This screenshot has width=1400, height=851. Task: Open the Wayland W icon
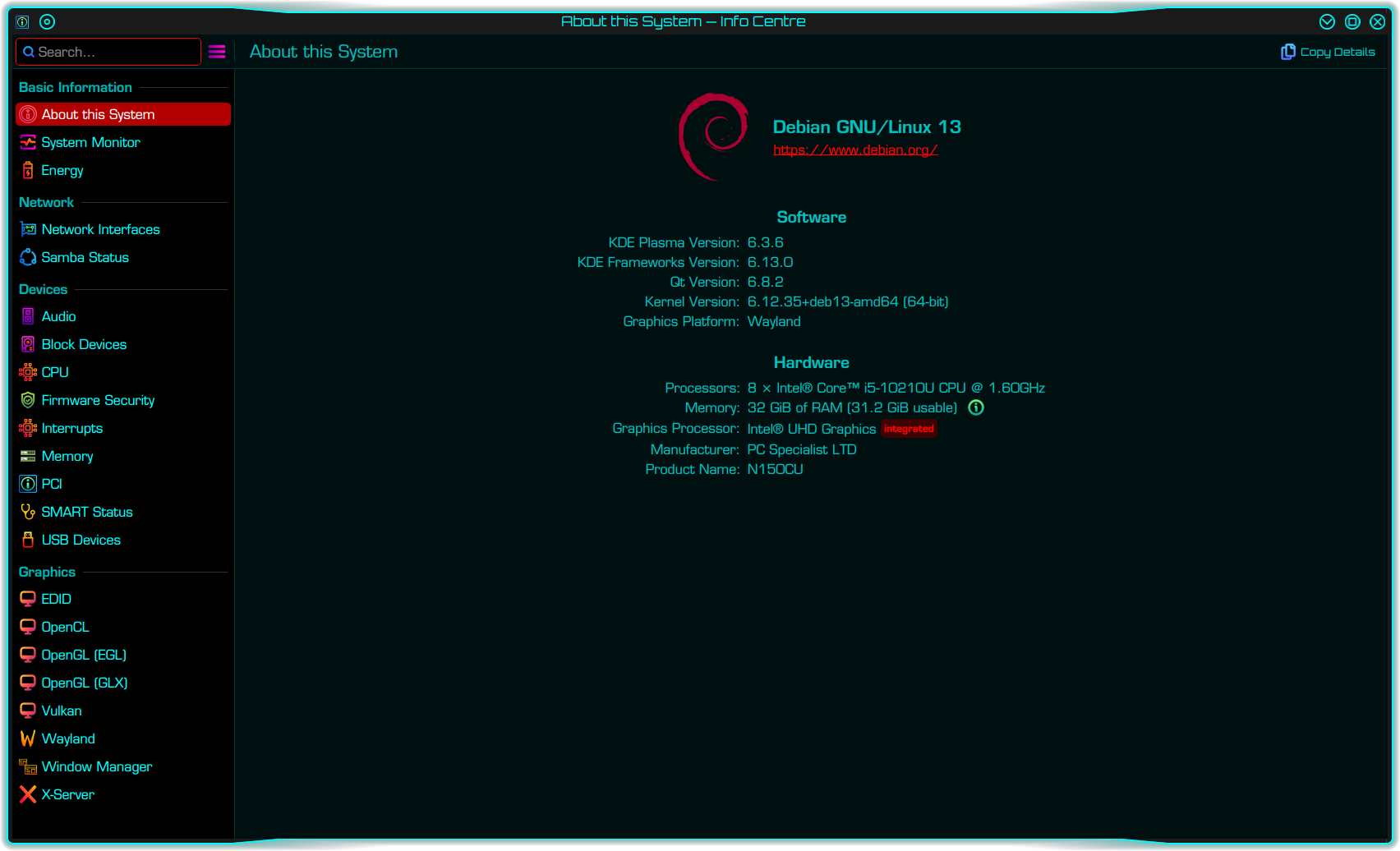28,738
